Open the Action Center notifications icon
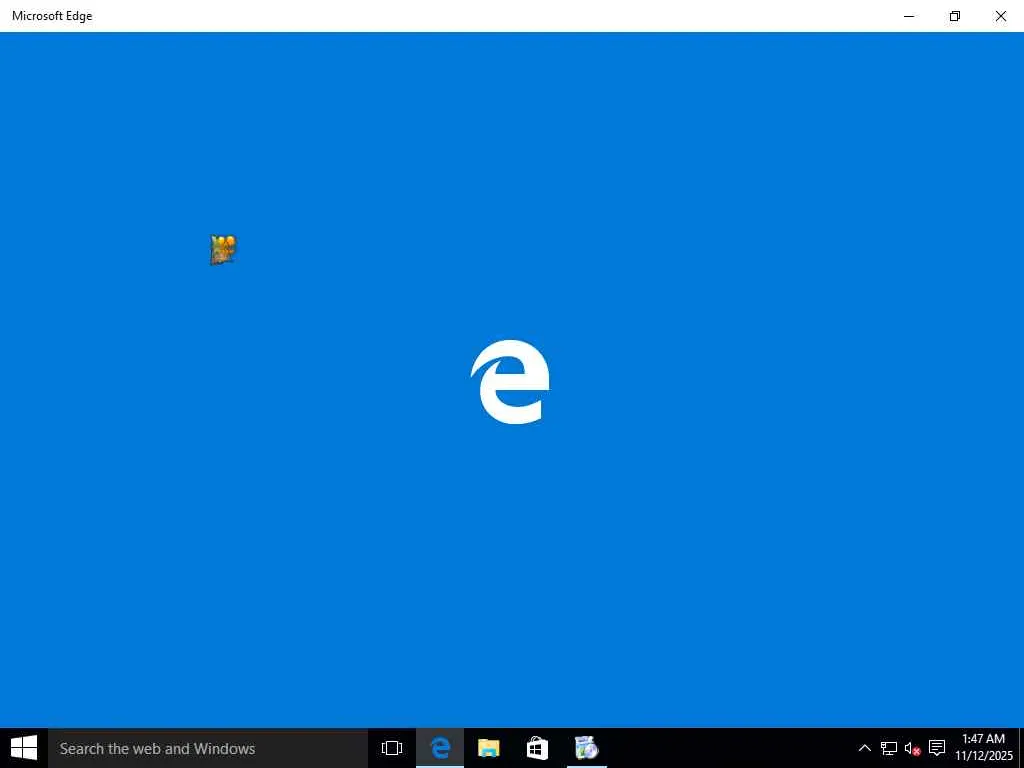The height and width of the screenshot is (768, 1024). tap(937, 748)
